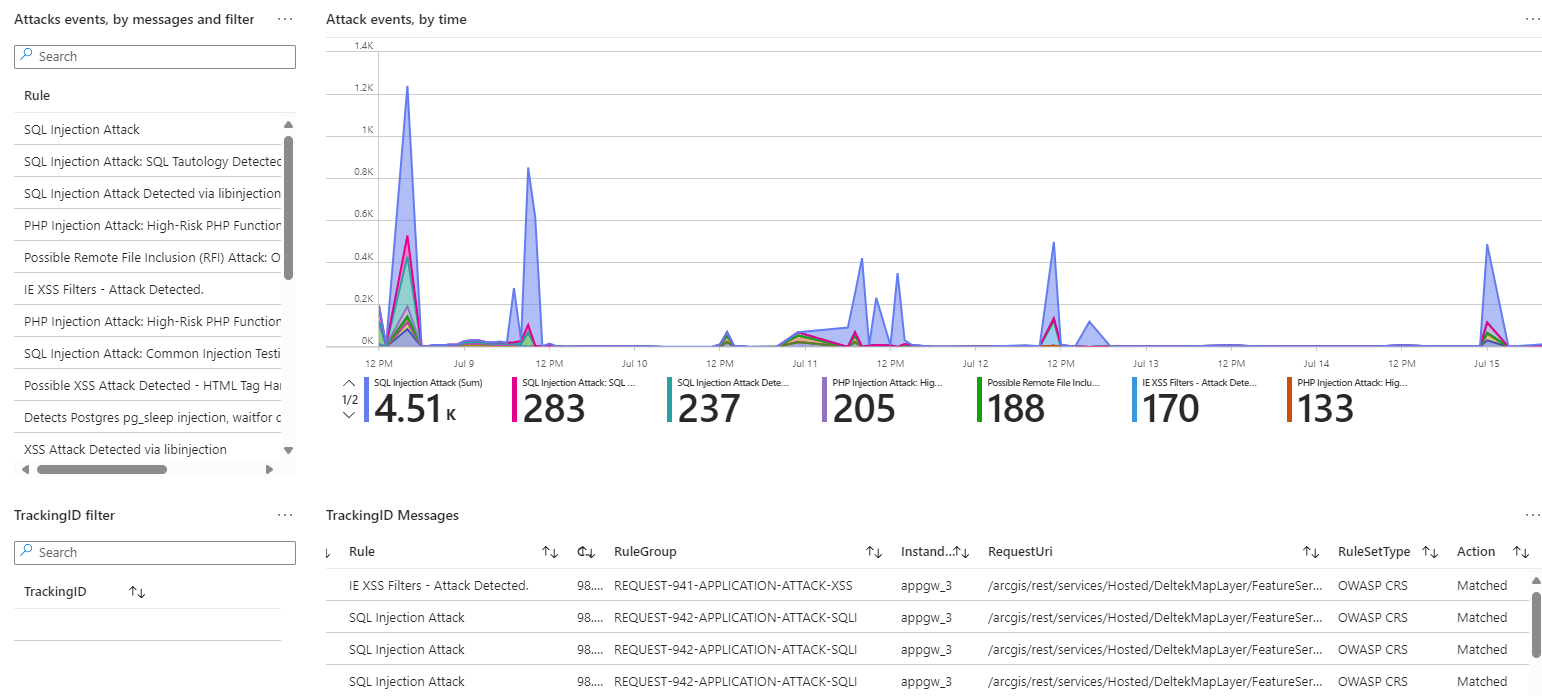The width and height of the screenshot is (1542, 696).
Task: Click 'IE XSS Filters' row in TrackingID Messages table
Action: pos(438,586)
